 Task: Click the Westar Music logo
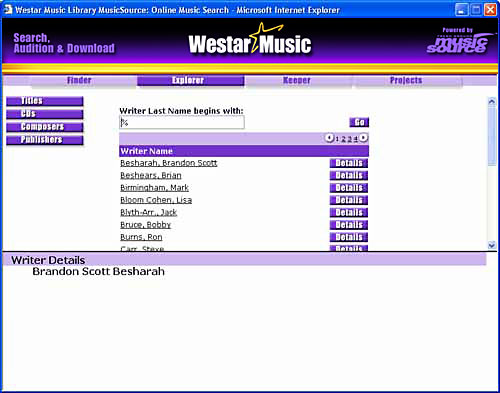pos(250,40)
